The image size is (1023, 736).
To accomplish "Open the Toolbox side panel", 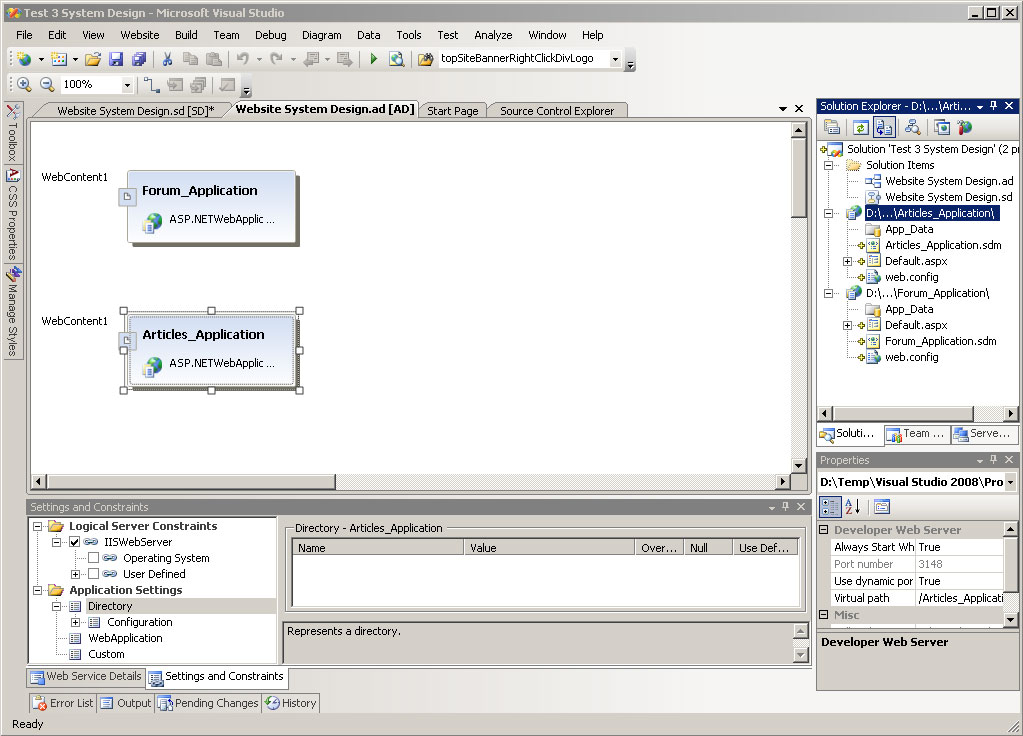I will 12,133.
